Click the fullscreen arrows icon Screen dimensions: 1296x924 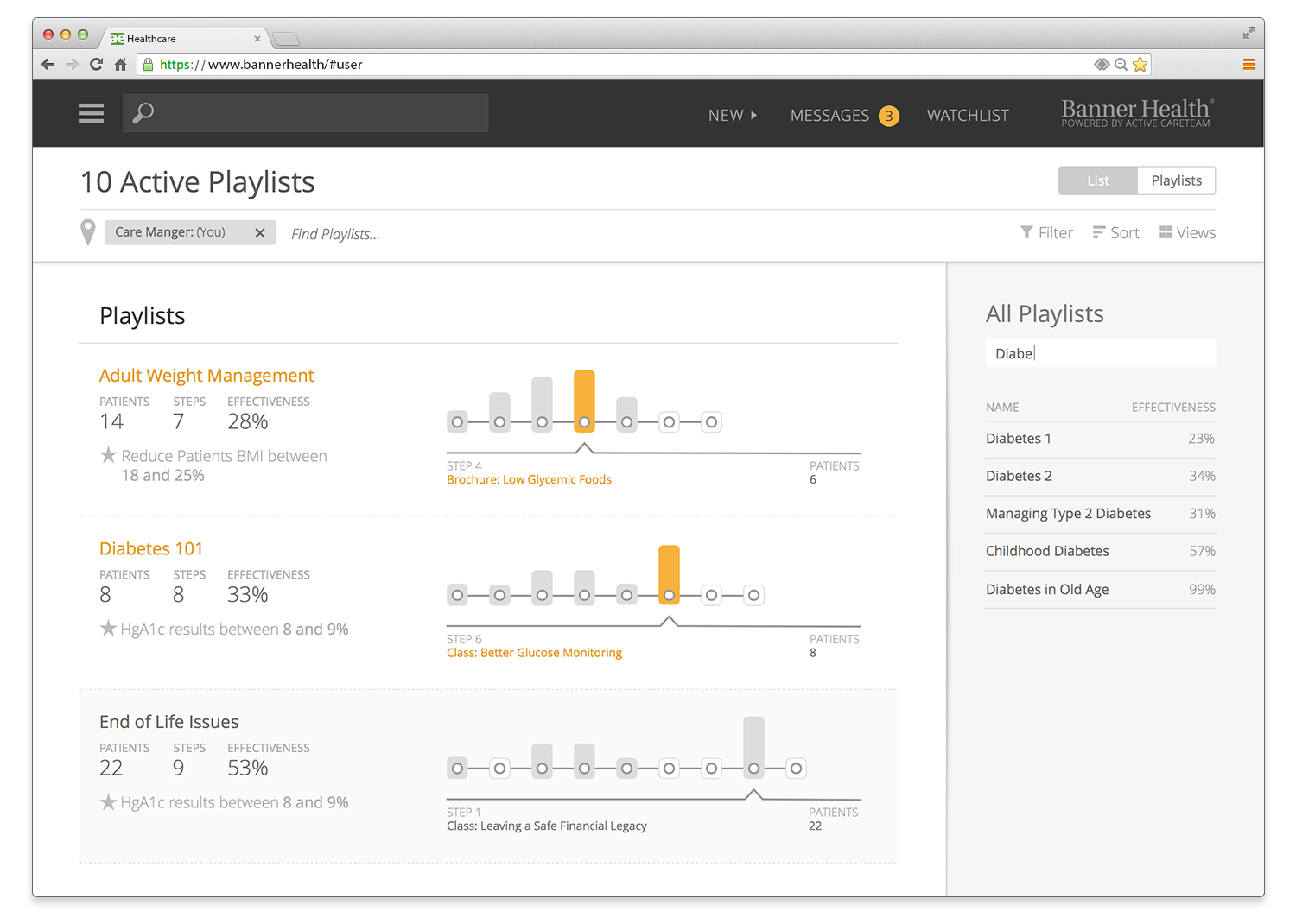click(1248, 33)
